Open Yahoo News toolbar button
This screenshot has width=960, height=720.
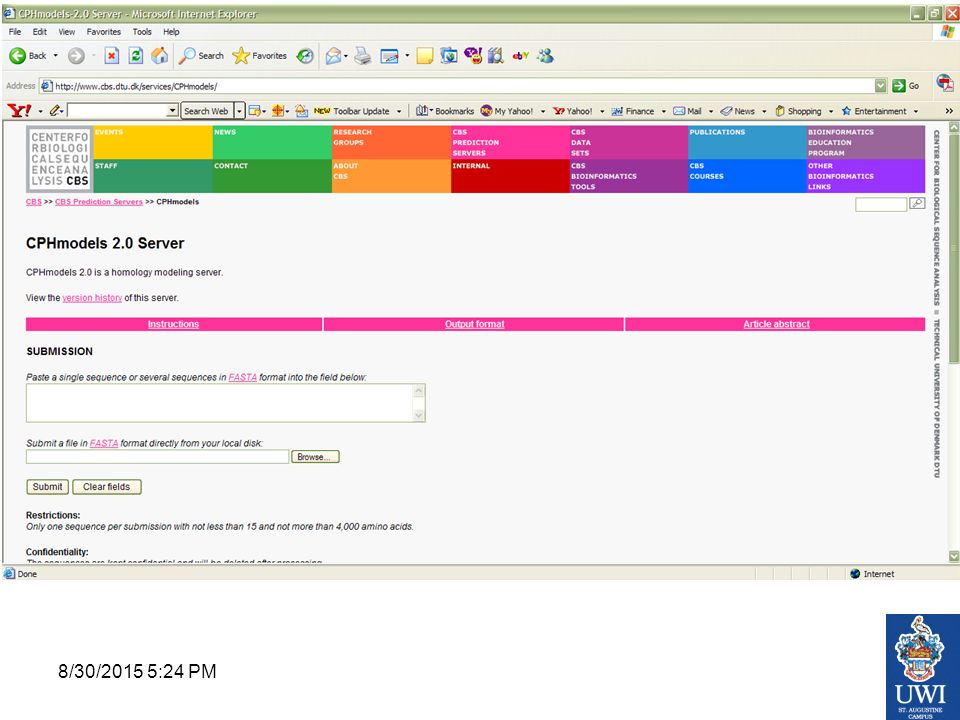[737, 111]
